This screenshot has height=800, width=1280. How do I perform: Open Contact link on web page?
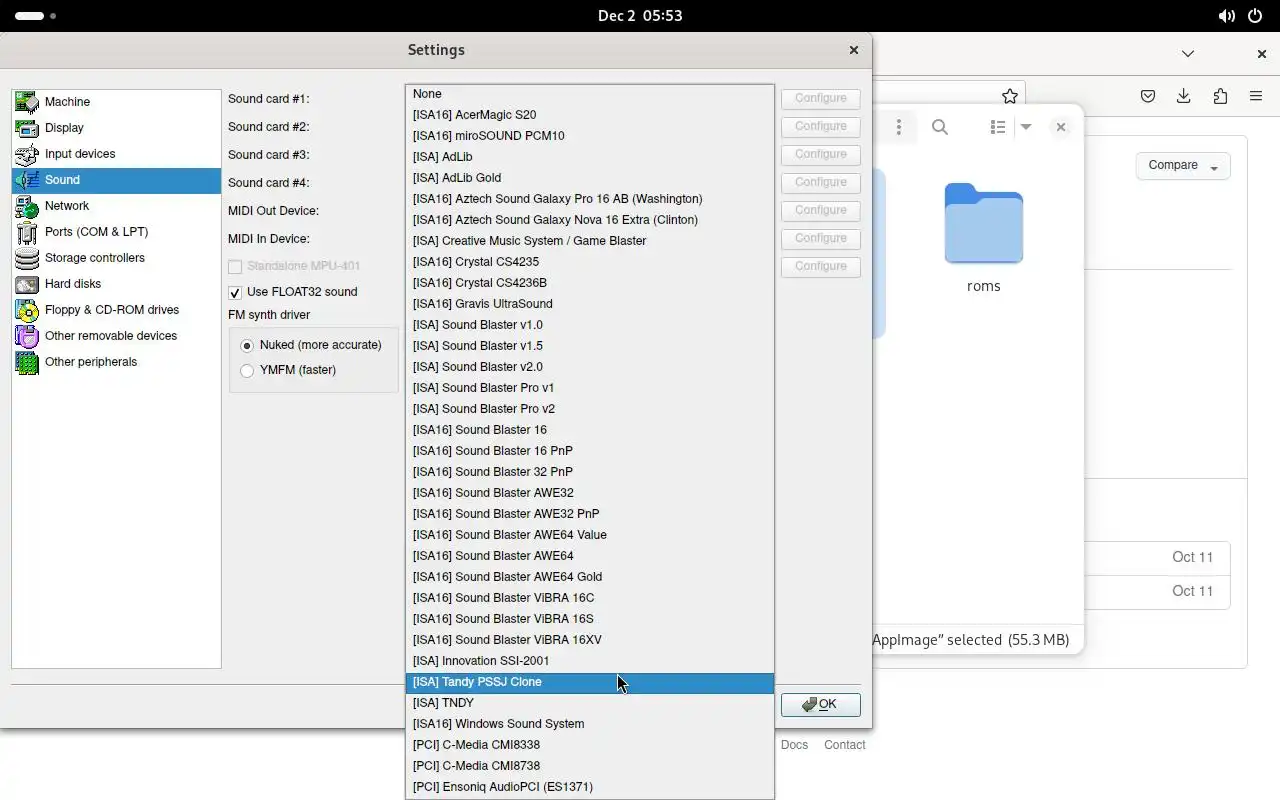(x=845, y=745)
